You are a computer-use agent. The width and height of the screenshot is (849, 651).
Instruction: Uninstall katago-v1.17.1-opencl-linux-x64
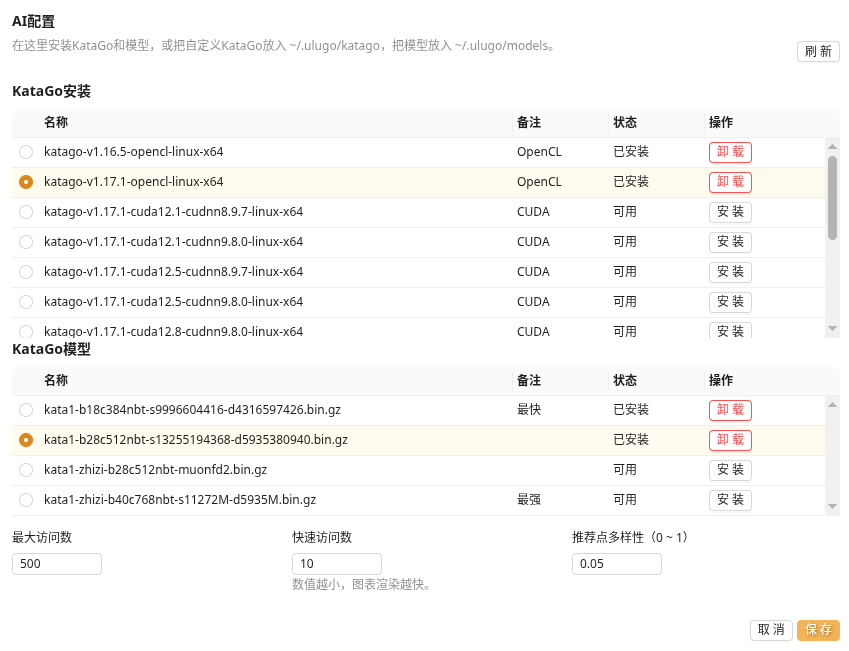[x=730, y=182]
